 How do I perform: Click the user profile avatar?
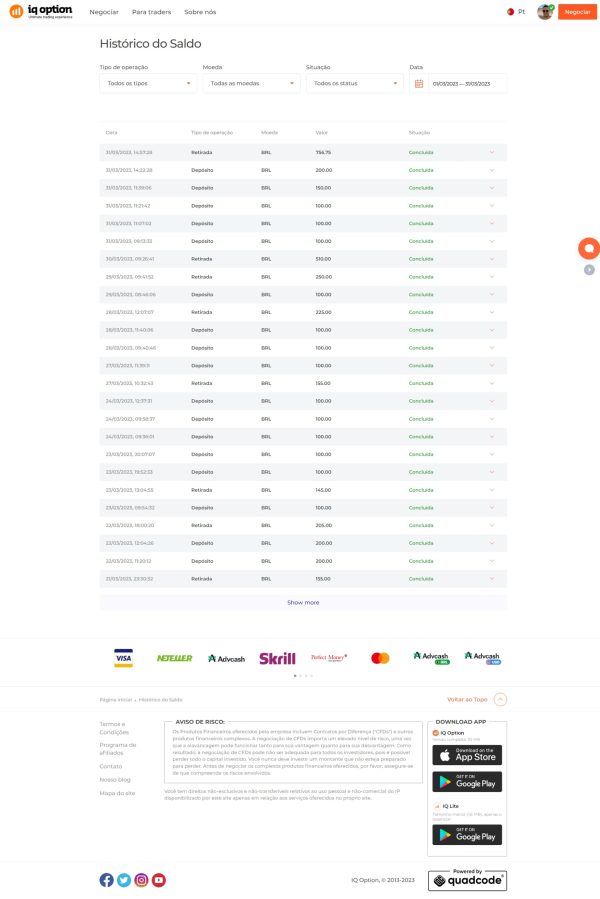[x=545, y=11]
